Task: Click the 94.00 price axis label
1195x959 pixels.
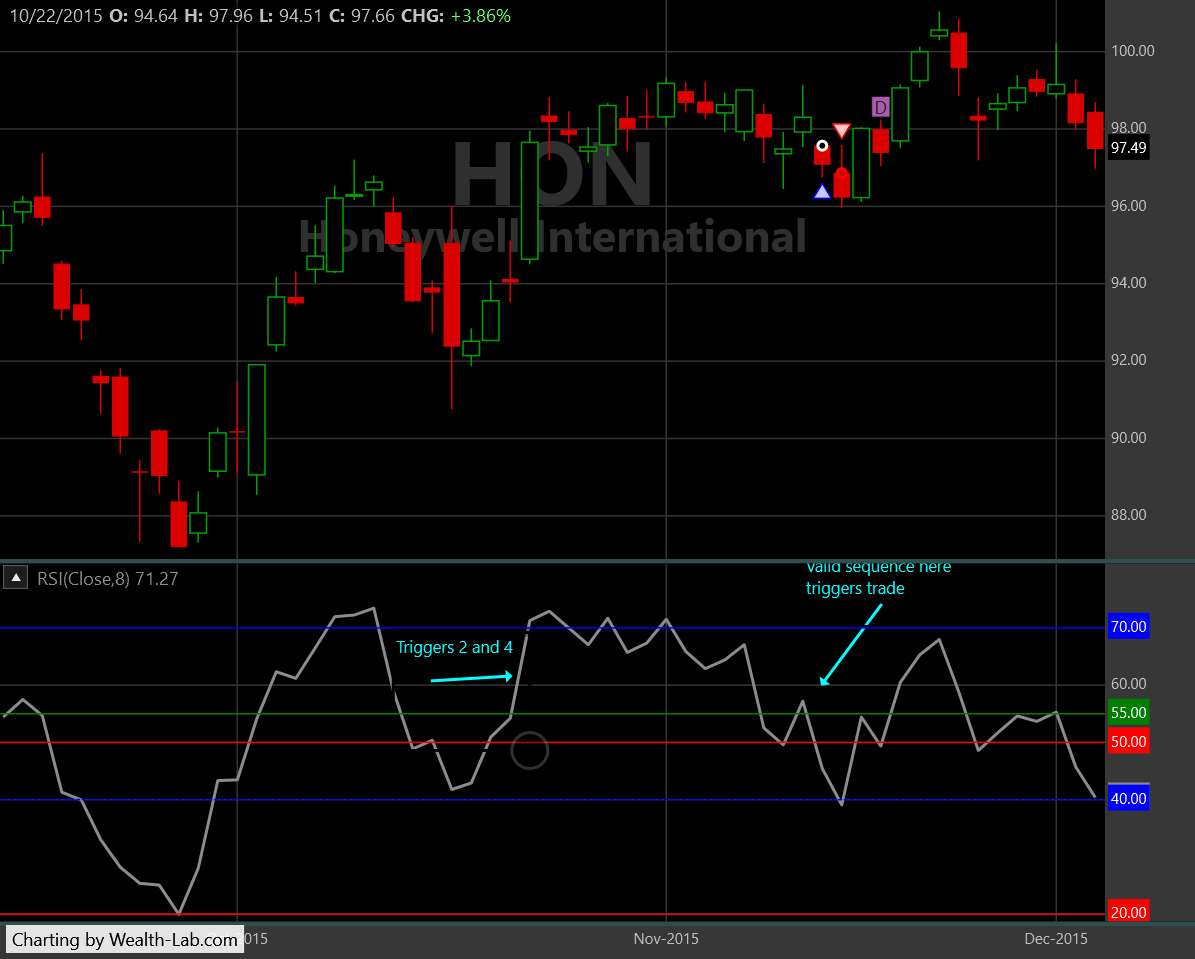Action: click(1129, 283)
